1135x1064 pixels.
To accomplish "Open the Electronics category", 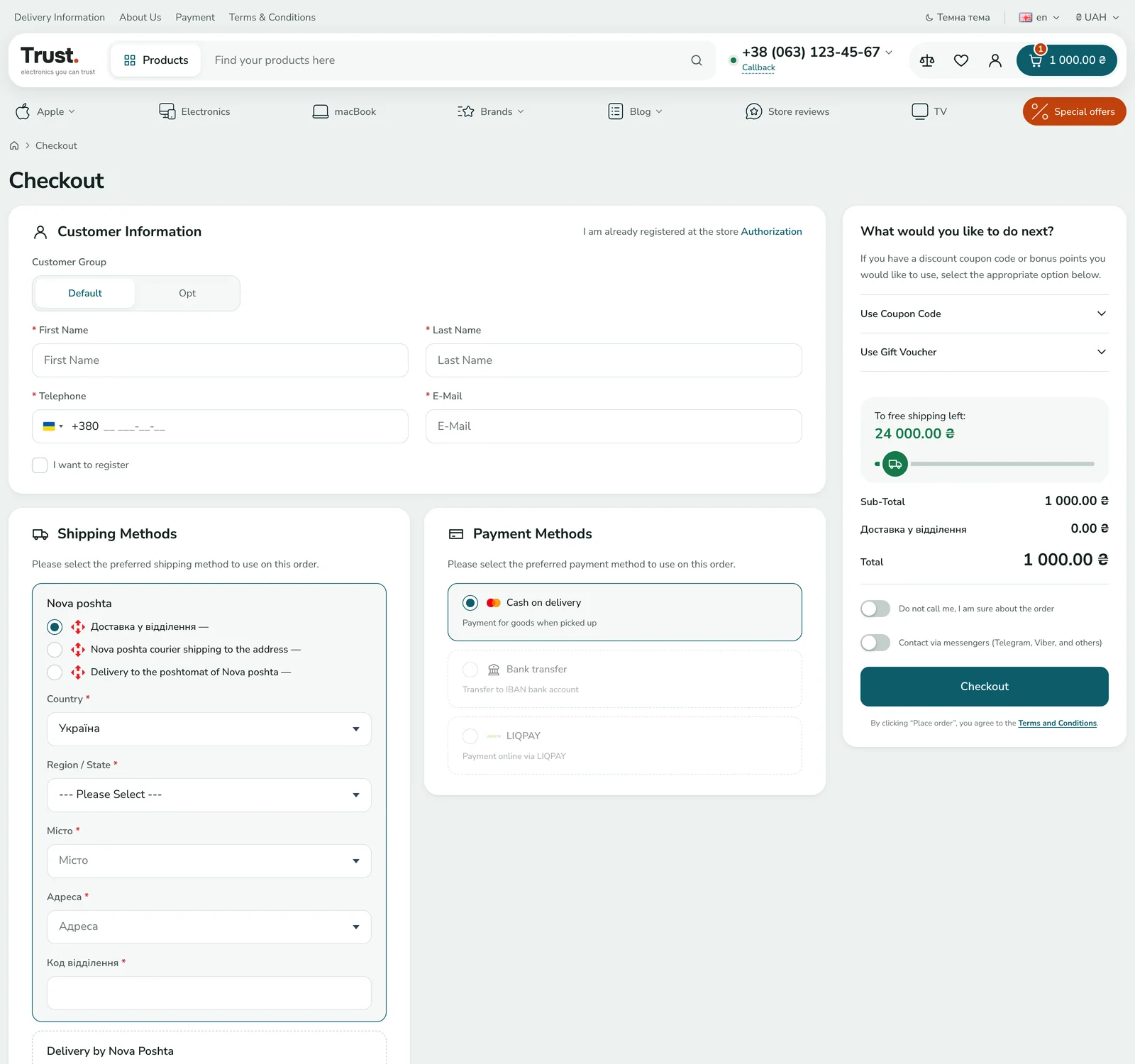I will (194, 111).
